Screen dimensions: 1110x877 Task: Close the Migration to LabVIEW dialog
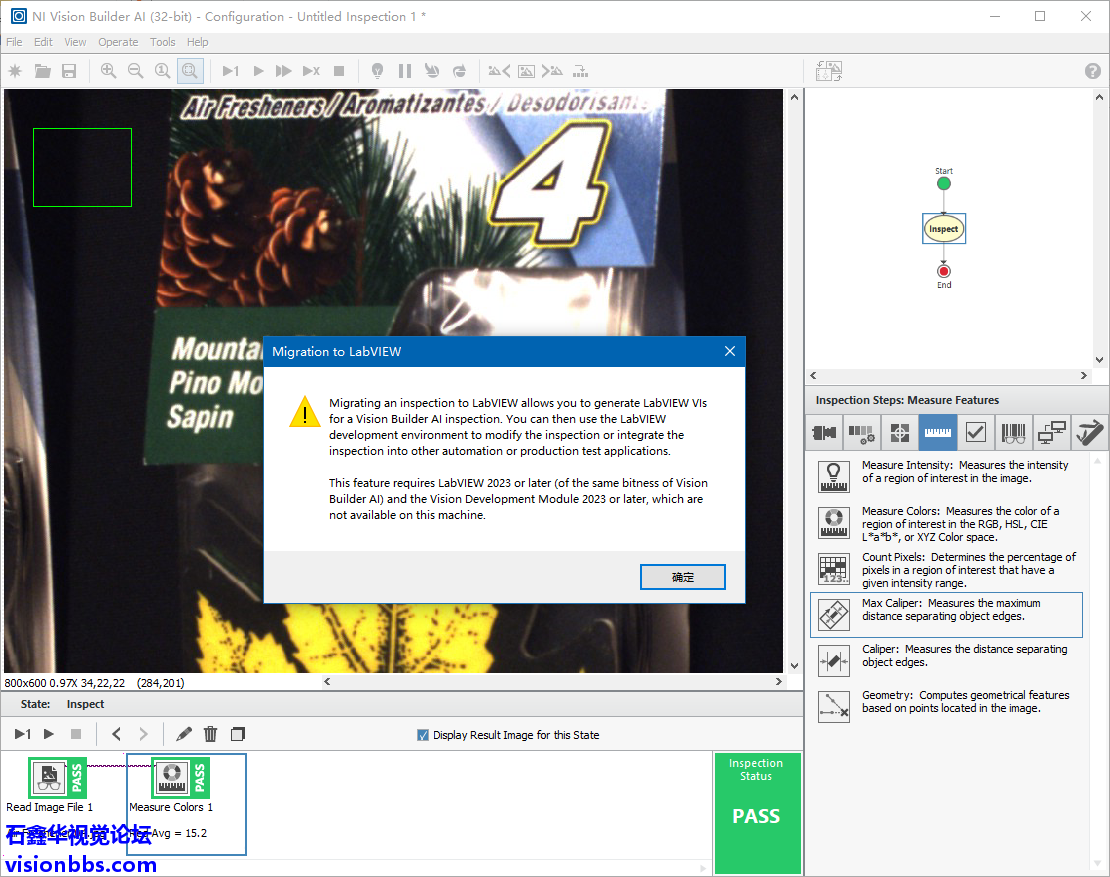pyautogui.click(x=729, y=351)
